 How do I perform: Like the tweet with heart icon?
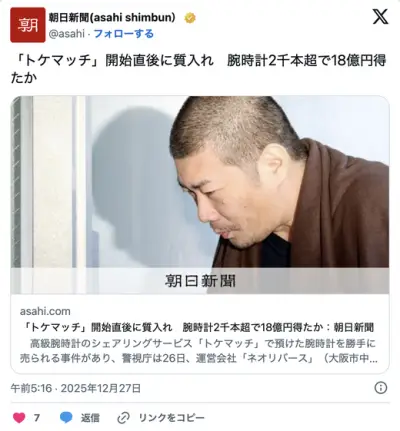tap(19, 417)
